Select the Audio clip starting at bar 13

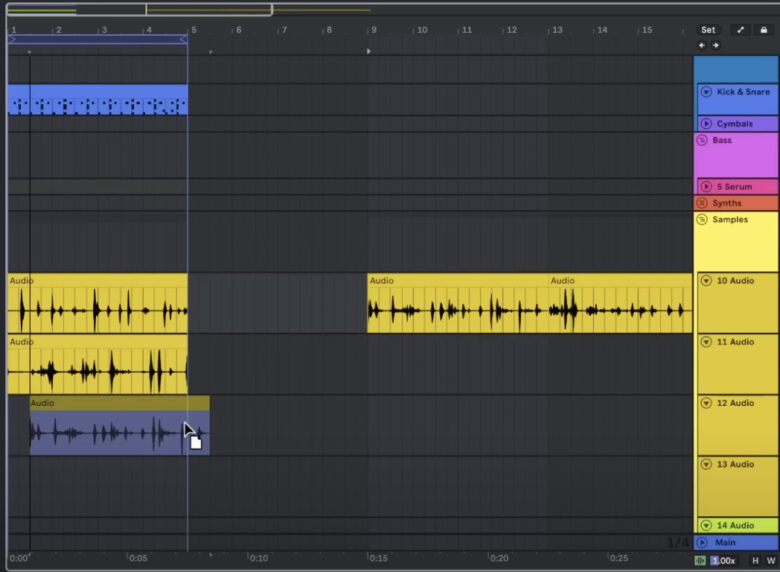(x=620, y=303)
